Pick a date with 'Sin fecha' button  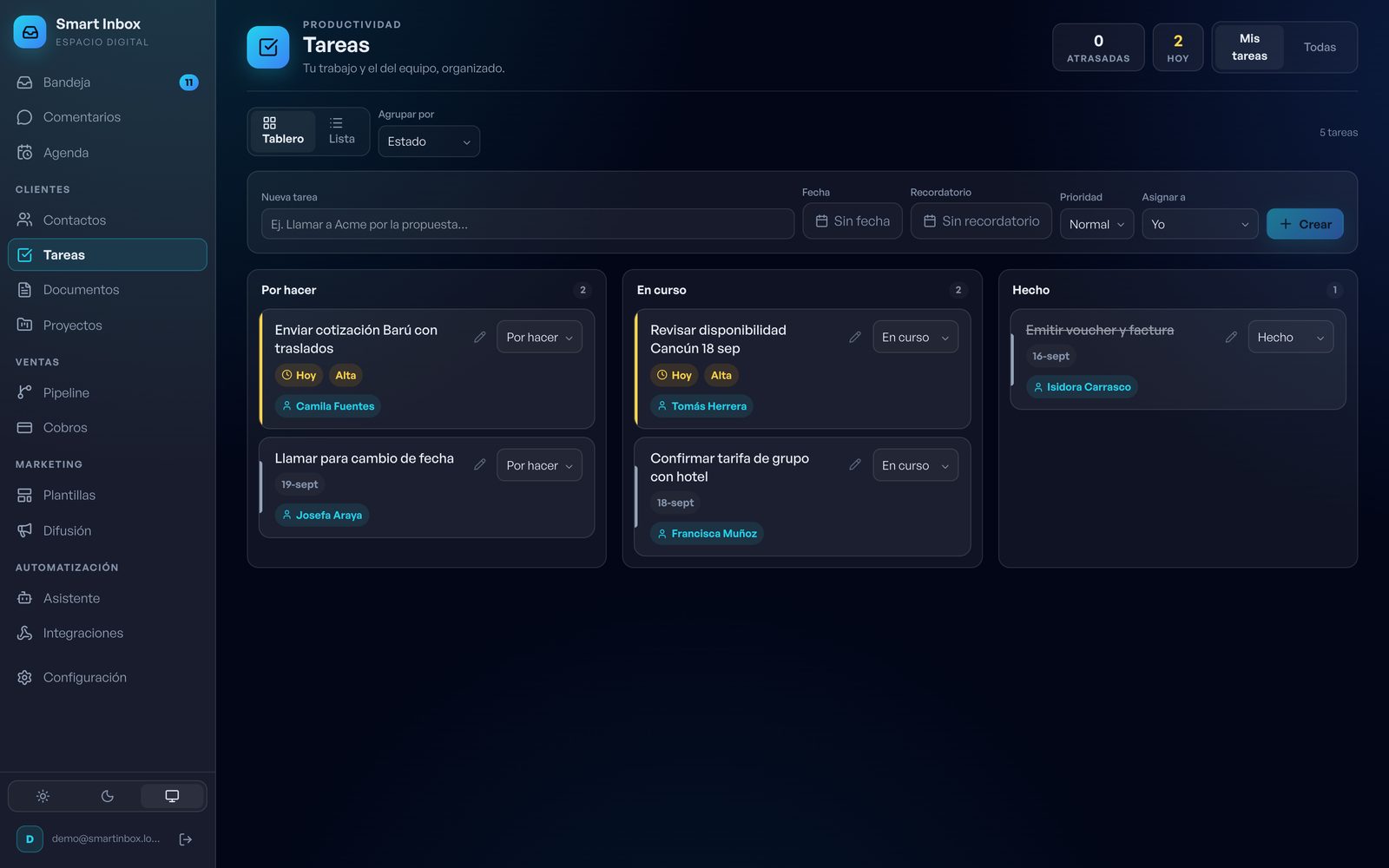click(852, 221)
